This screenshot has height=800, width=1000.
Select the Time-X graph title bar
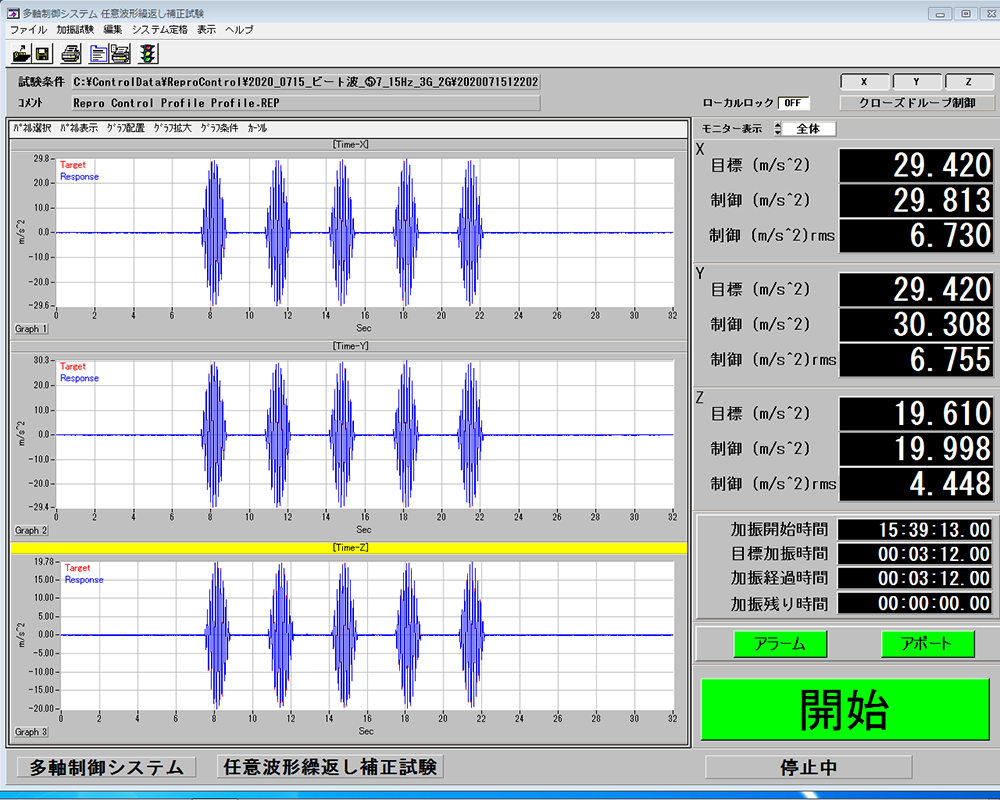349,145
